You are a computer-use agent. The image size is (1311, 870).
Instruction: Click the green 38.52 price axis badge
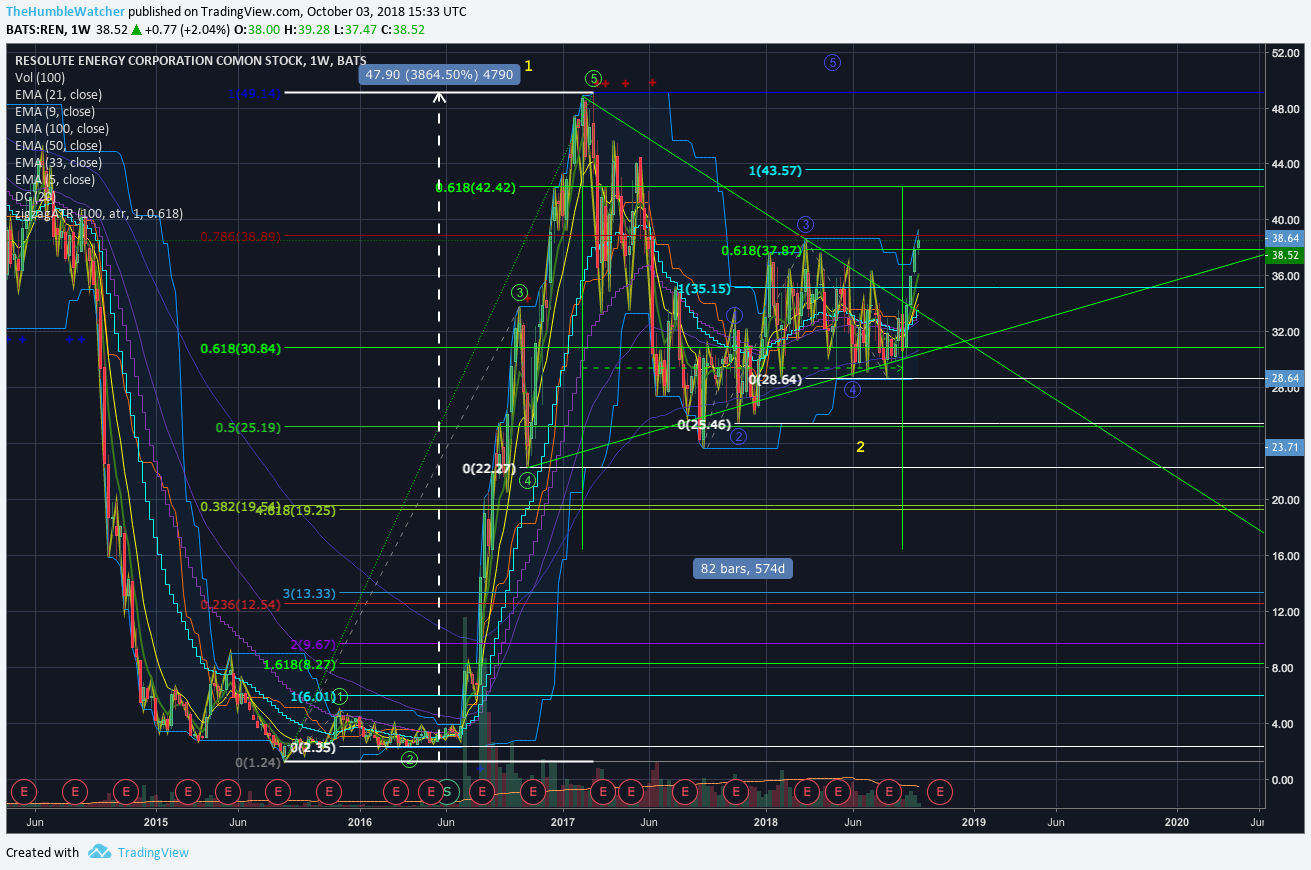[1285, 255]
